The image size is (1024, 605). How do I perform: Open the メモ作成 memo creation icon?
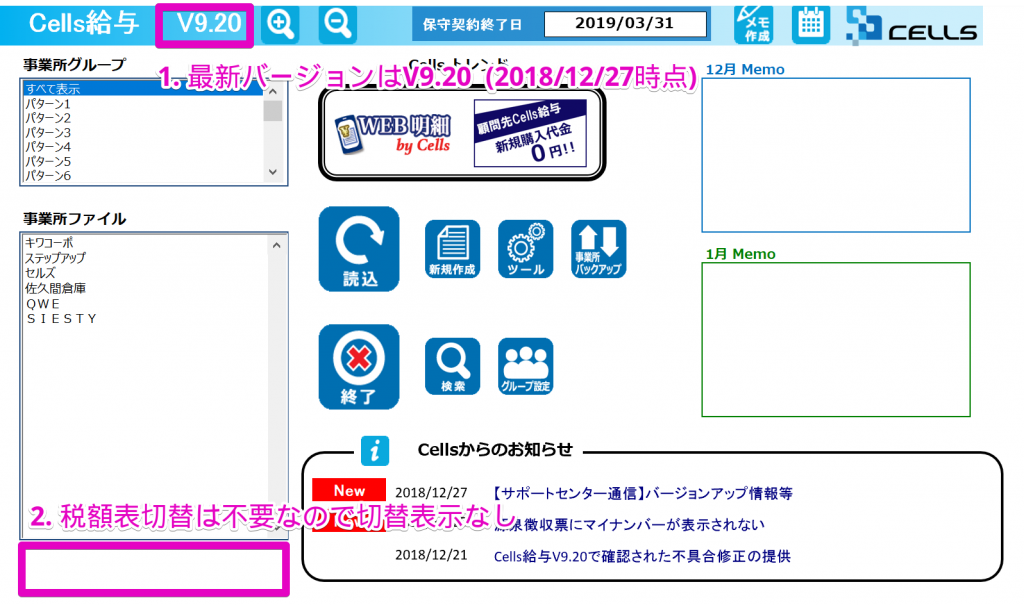click(x=753, y=25)
